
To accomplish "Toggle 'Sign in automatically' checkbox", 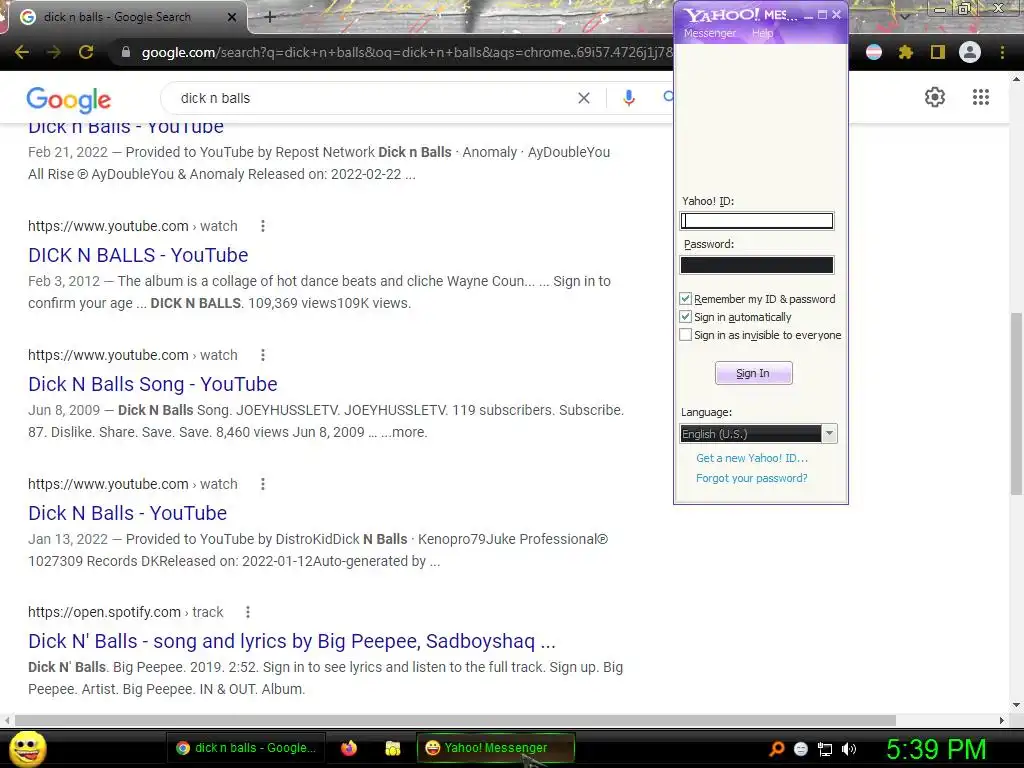I will tap(685, 317).
